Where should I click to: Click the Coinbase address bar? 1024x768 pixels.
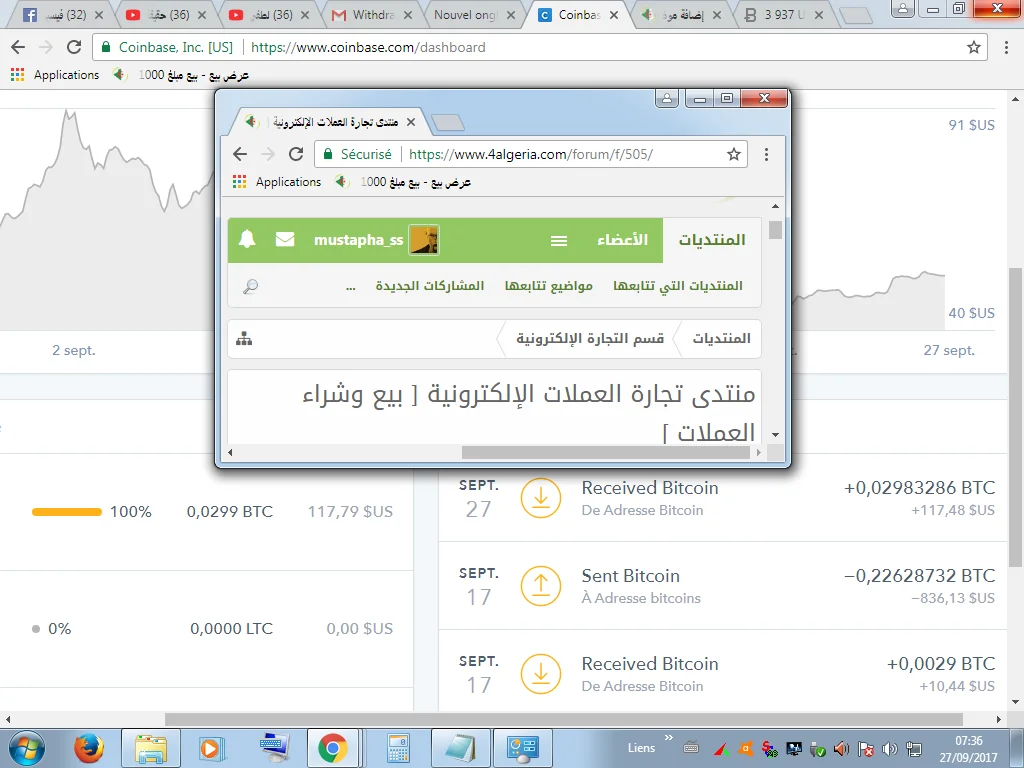pyautogui.click(x=600, y=47)
